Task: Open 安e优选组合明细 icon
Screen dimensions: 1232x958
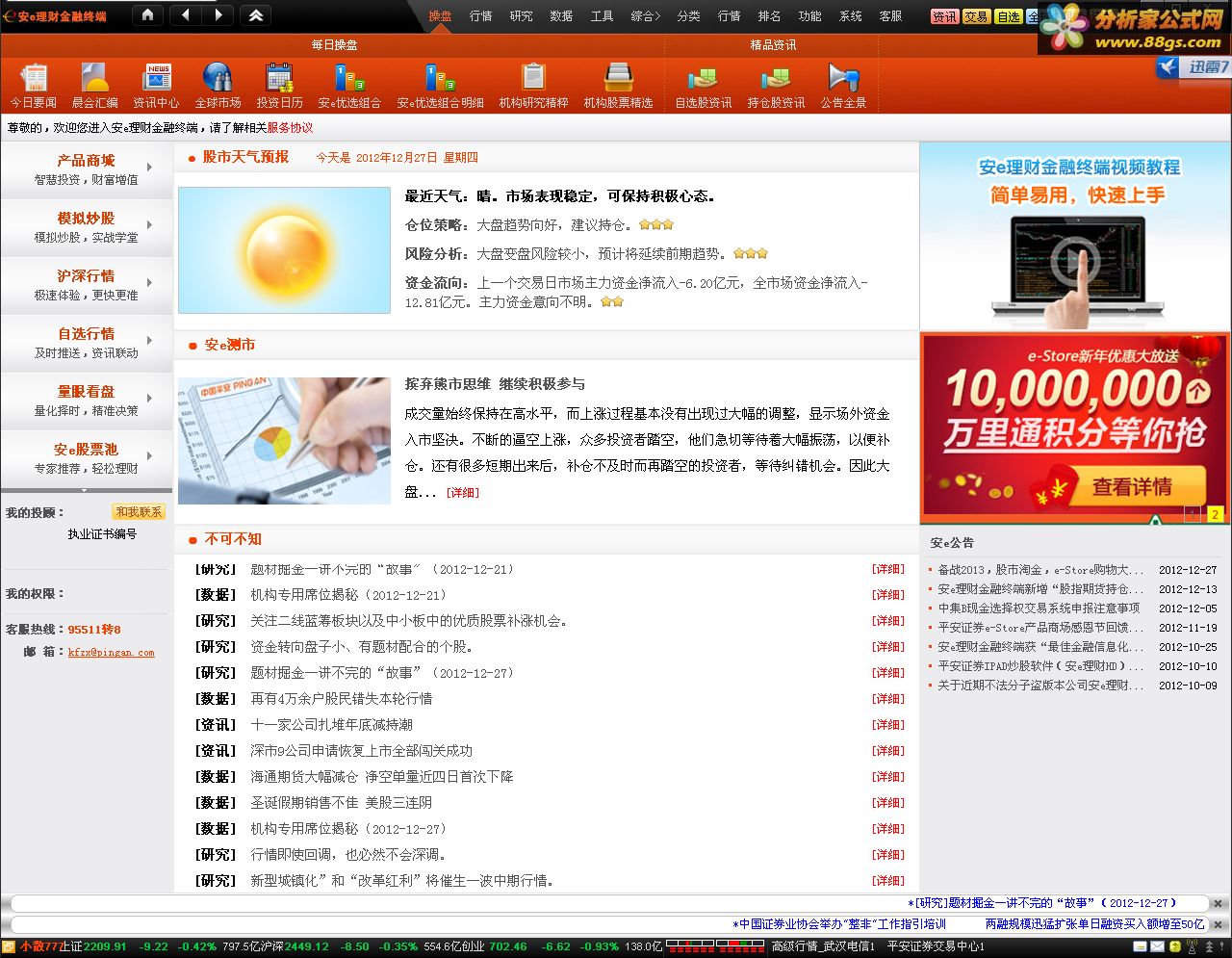Action: coord(441,86)
